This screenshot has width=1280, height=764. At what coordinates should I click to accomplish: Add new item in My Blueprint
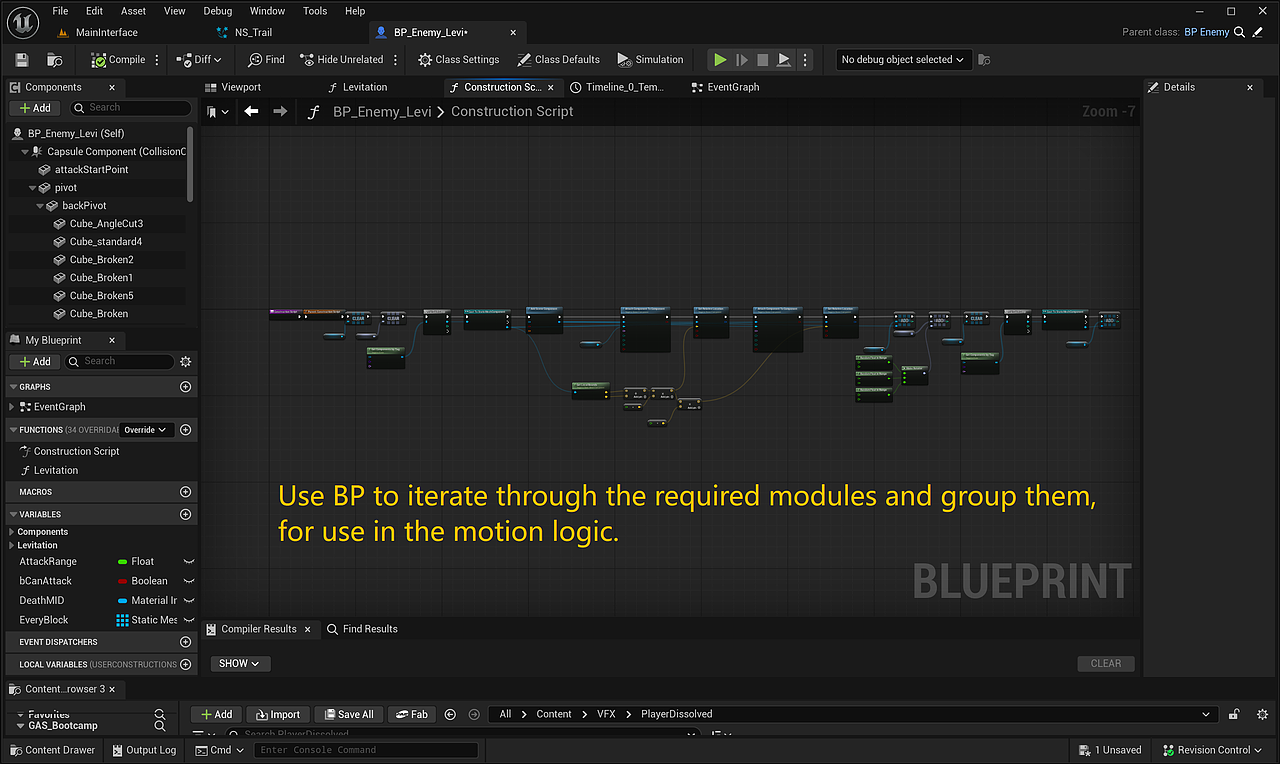(34, 361)
